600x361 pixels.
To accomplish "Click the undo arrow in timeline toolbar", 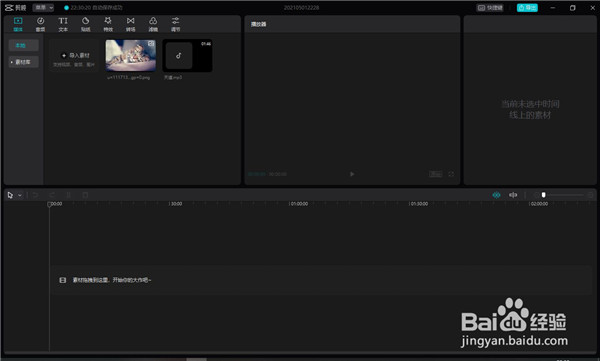I will [x=35, y=195].
